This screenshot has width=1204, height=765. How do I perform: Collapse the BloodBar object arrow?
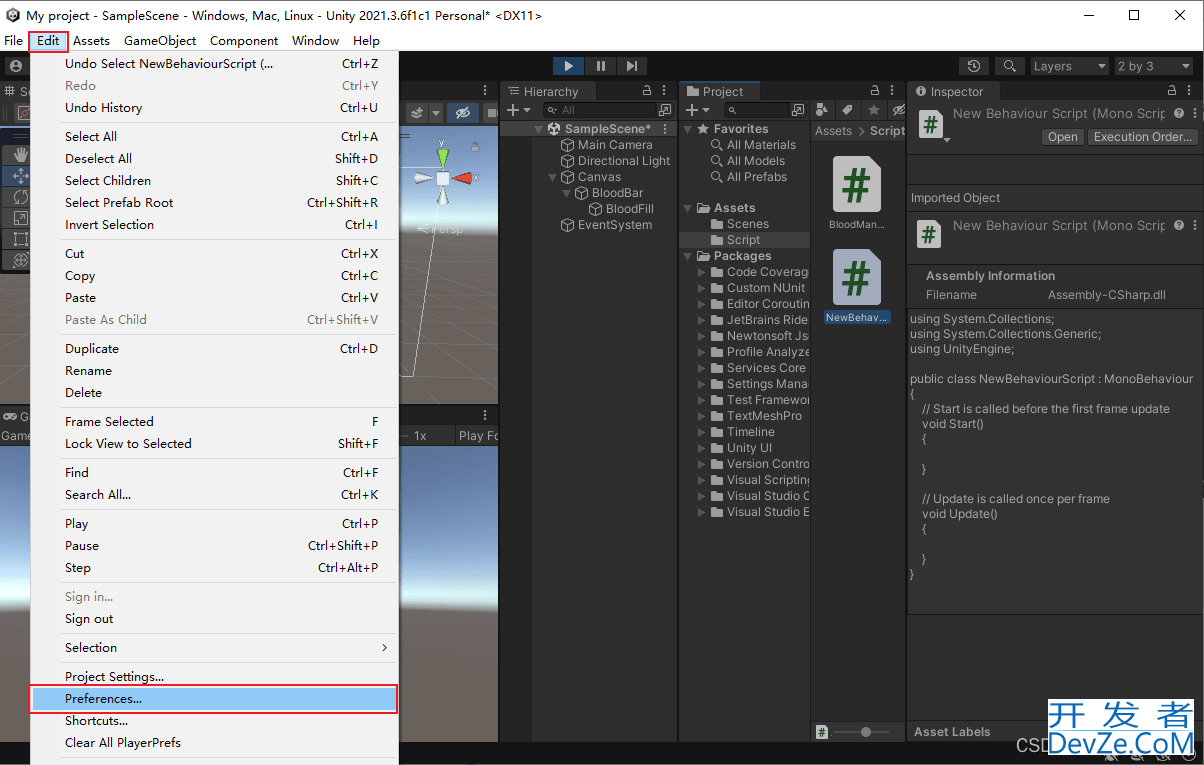(x=568, y=193)
